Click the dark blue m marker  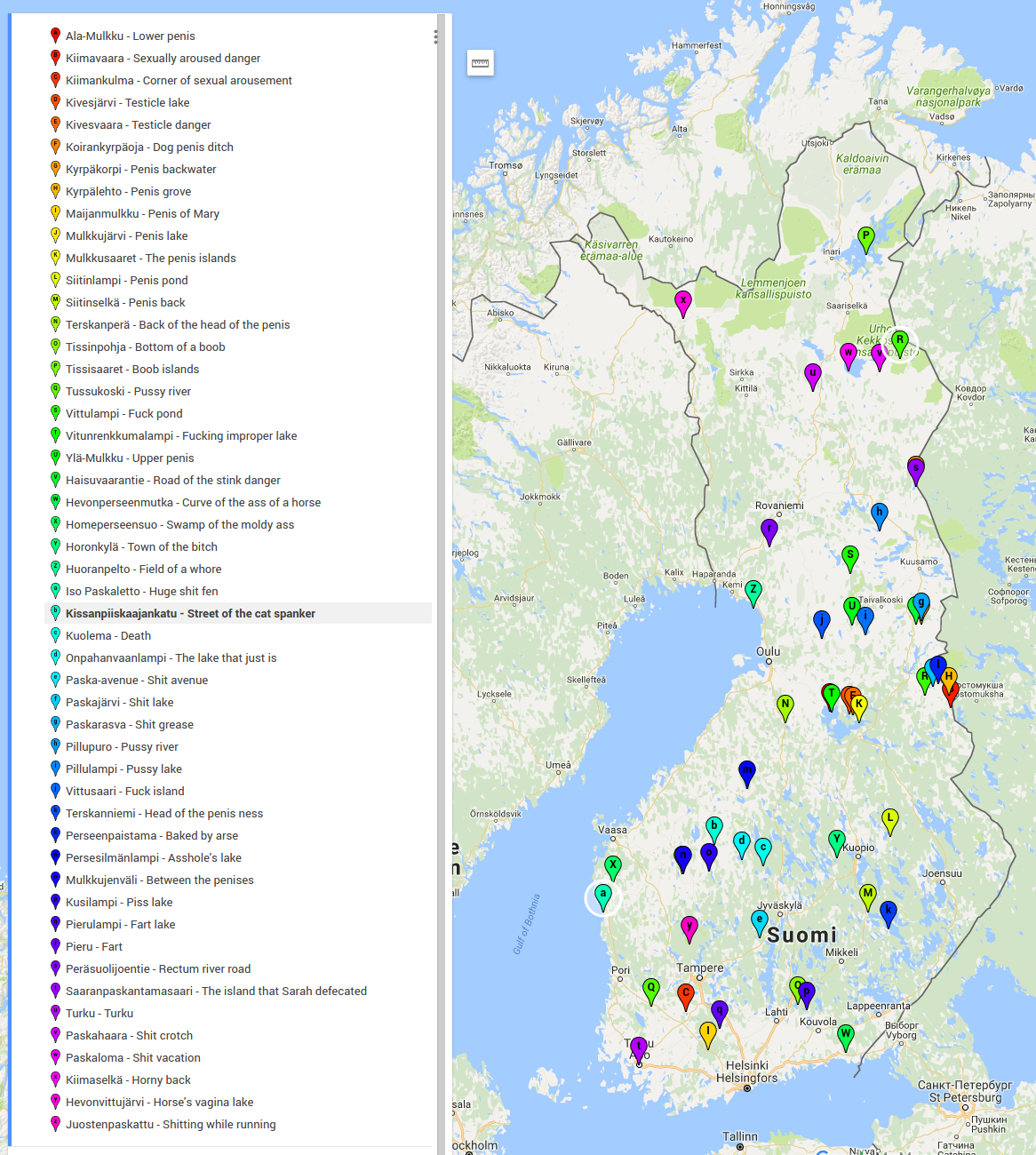[x=747, y=774]
